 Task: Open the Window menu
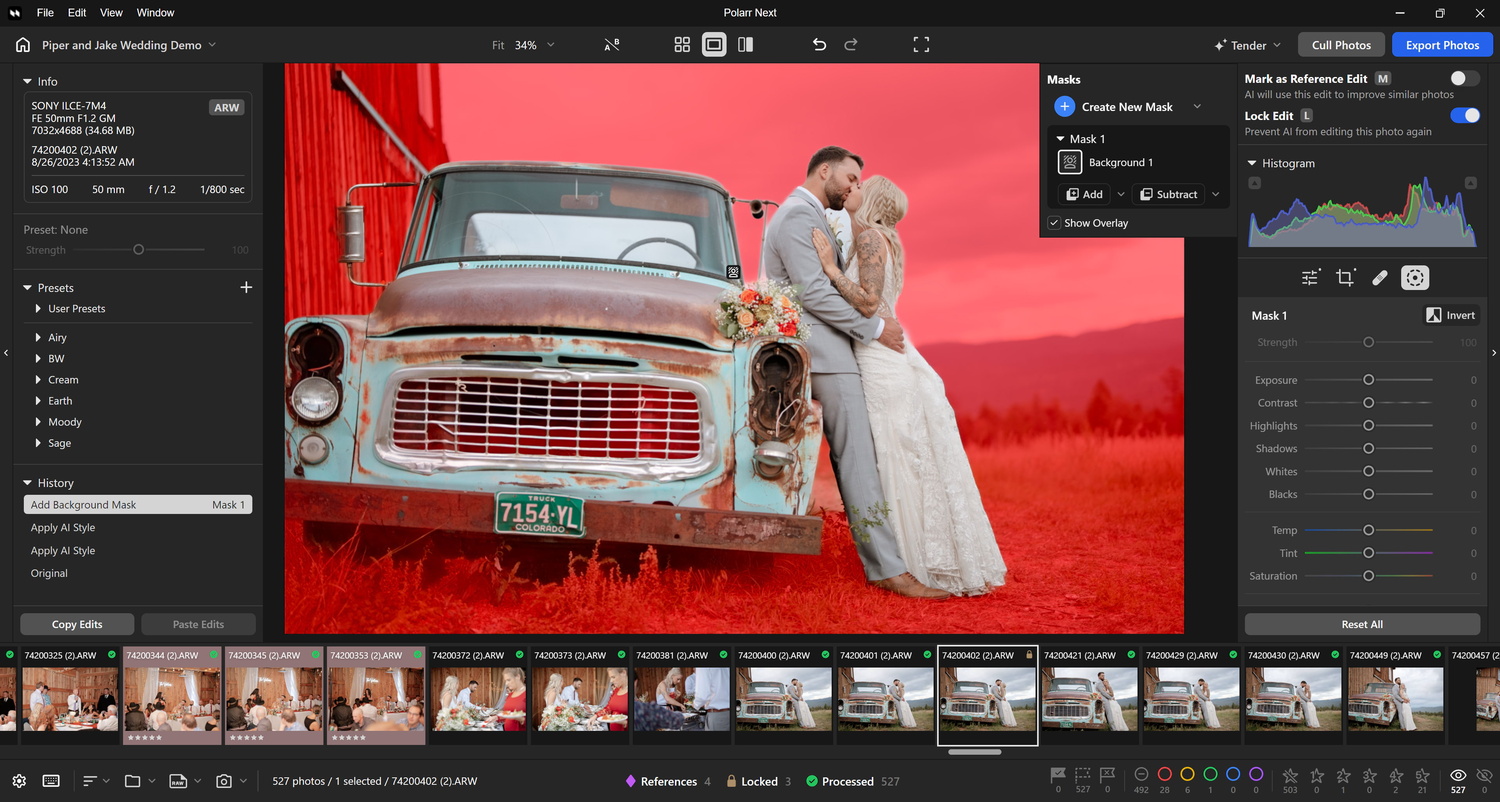155,13
